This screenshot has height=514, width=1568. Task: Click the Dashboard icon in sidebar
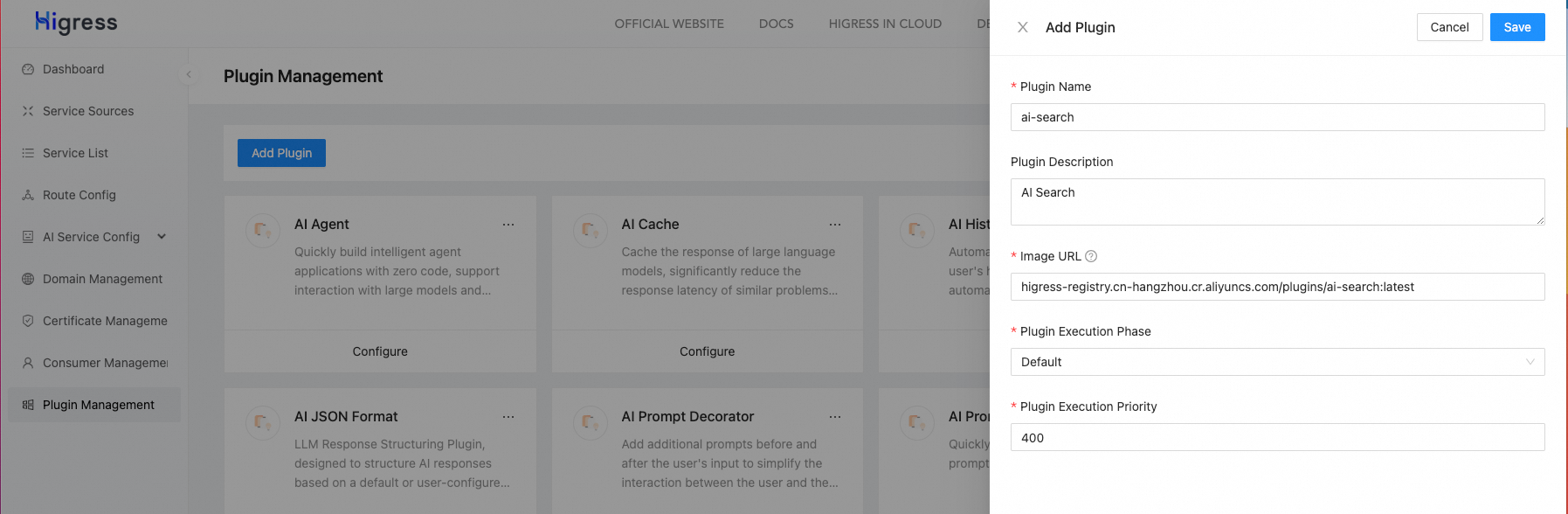click(x=28, y=69)
